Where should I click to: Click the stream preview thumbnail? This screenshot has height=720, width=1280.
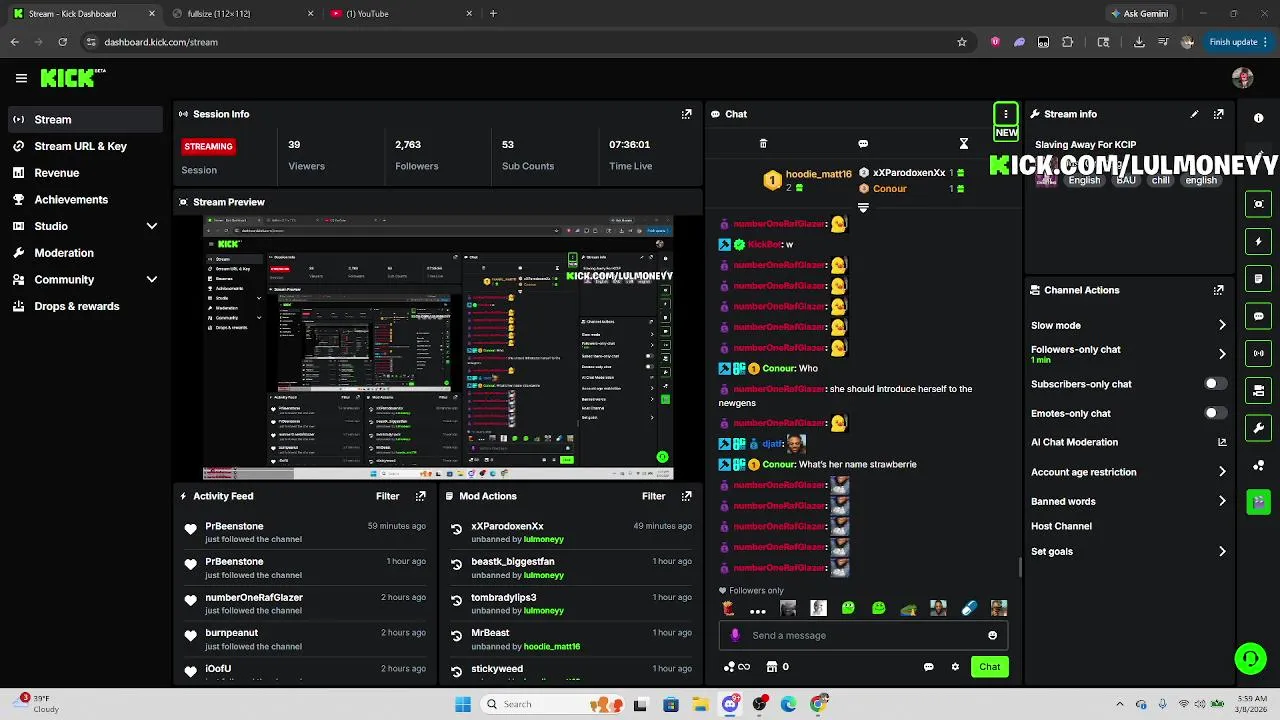pos(438,348)
